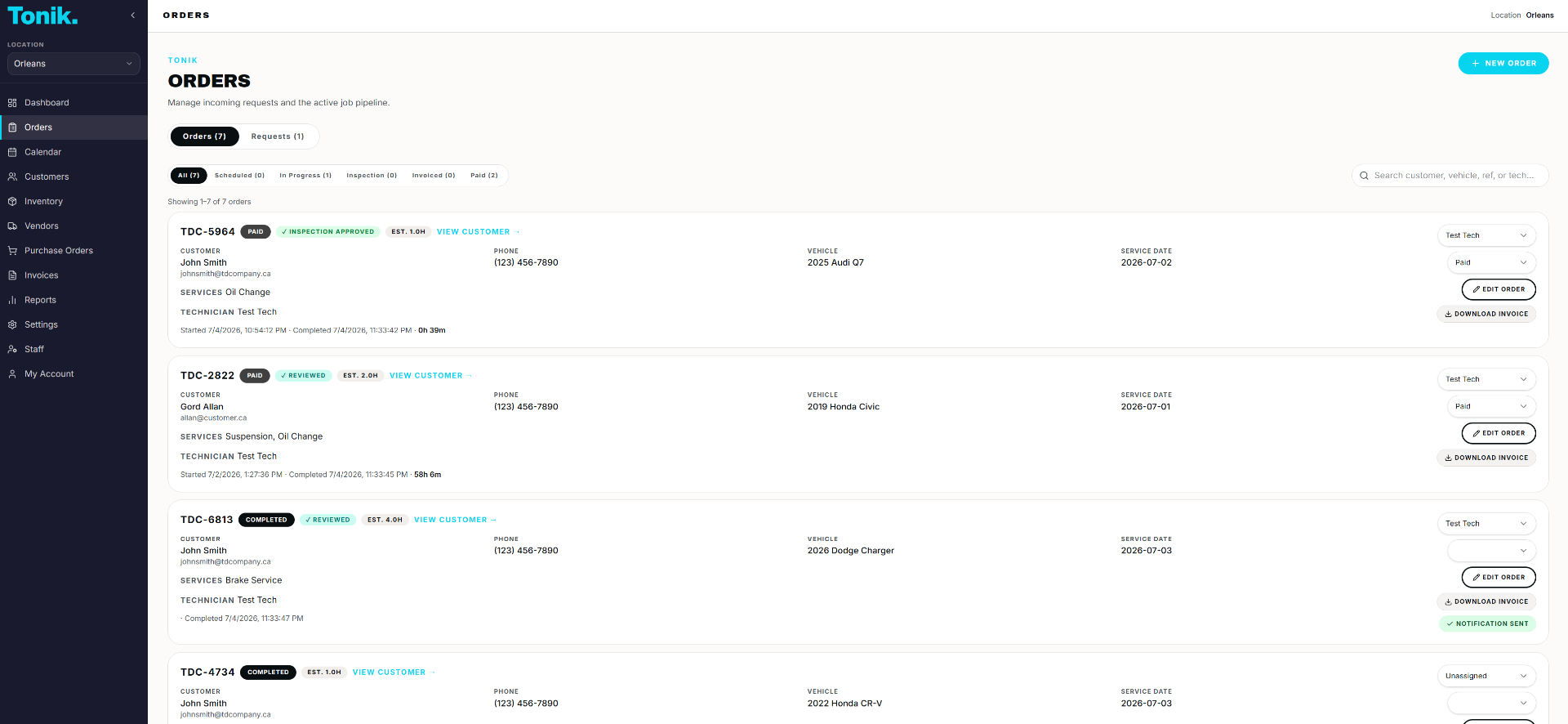The height and width of the screenshot is (724, 1568).
Task: Open the Purchase Orders menu item
Action: pyautogui.click(x=73, y=251)
